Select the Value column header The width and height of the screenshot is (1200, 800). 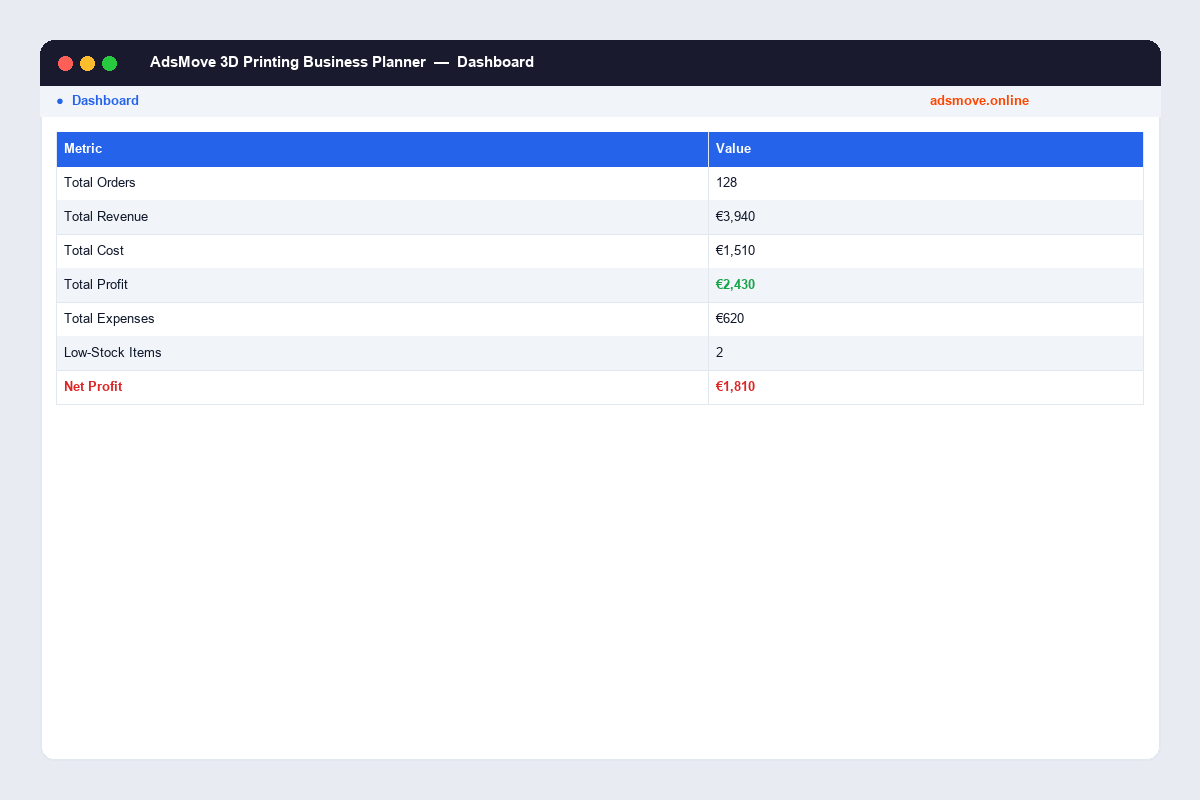[926, 149]
